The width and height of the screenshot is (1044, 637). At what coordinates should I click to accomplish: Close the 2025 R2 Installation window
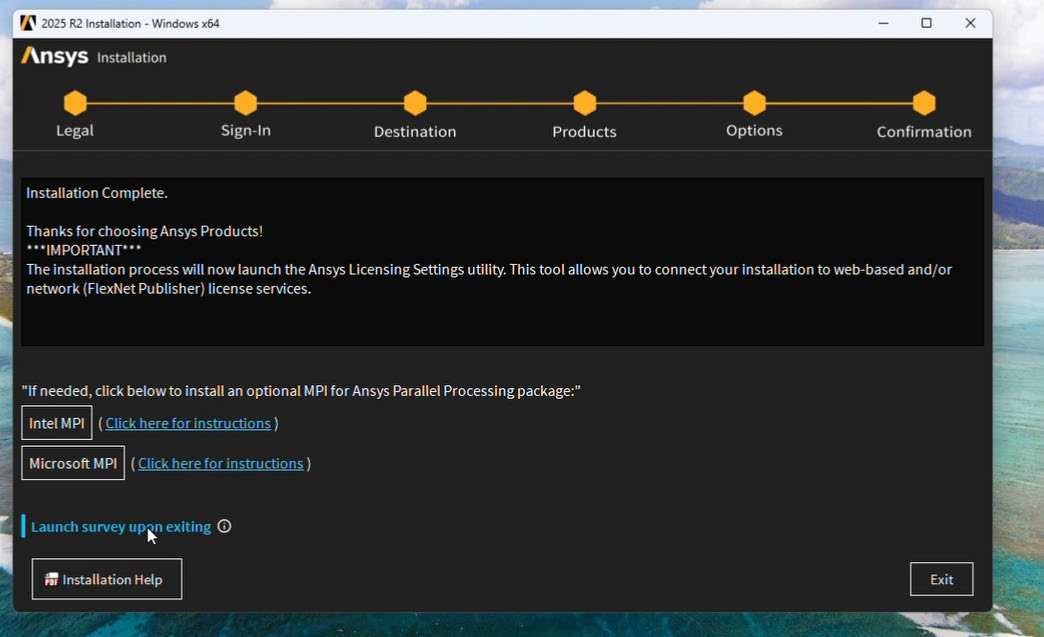tap(970, 23)
